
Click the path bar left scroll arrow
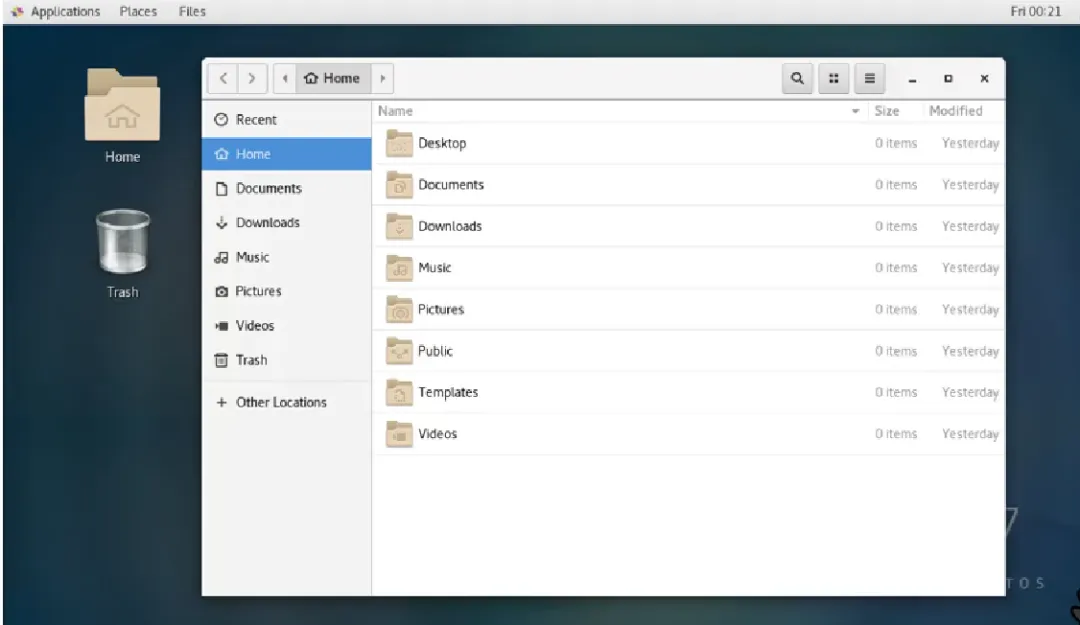click(284, 79)
